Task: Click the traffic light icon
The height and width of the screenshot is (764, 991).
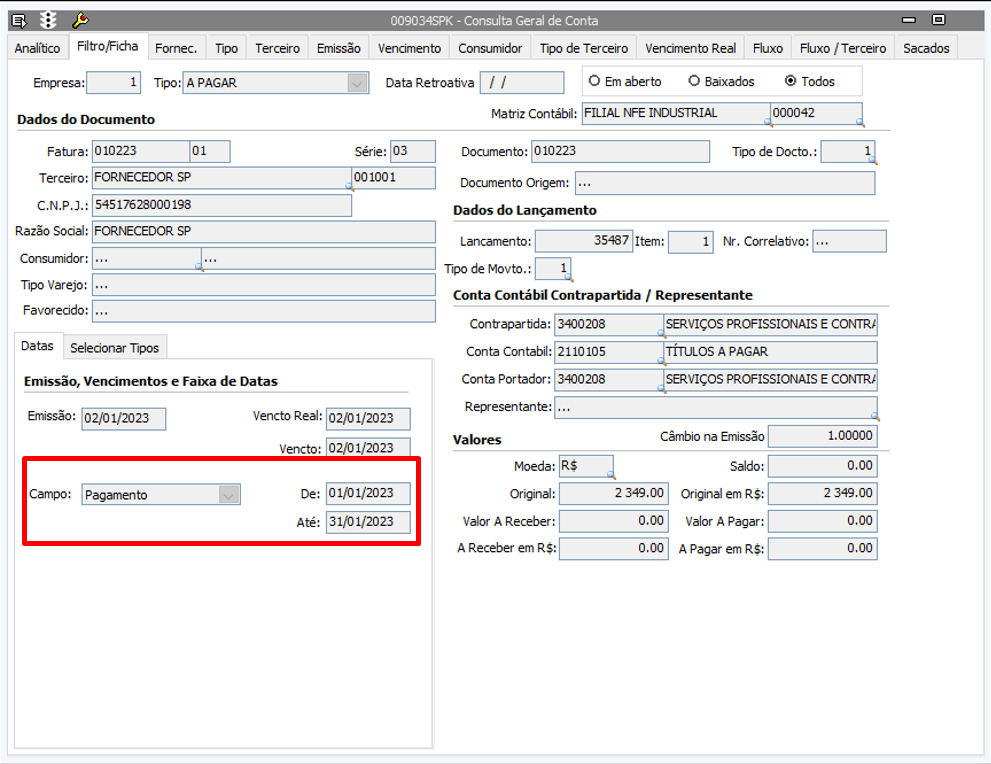Action: click(49, 20)
